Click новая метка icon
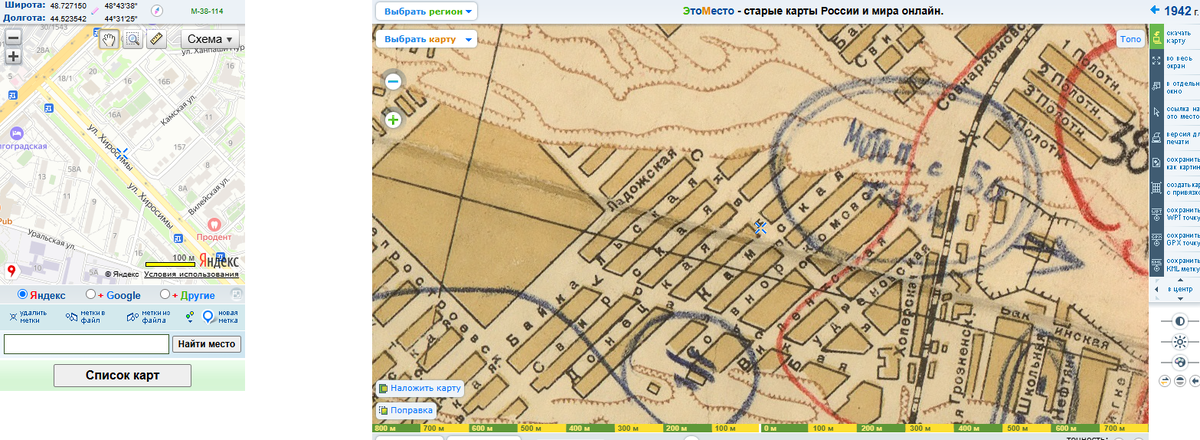This screenshot has height=440, width=1200. coord(208,317)
